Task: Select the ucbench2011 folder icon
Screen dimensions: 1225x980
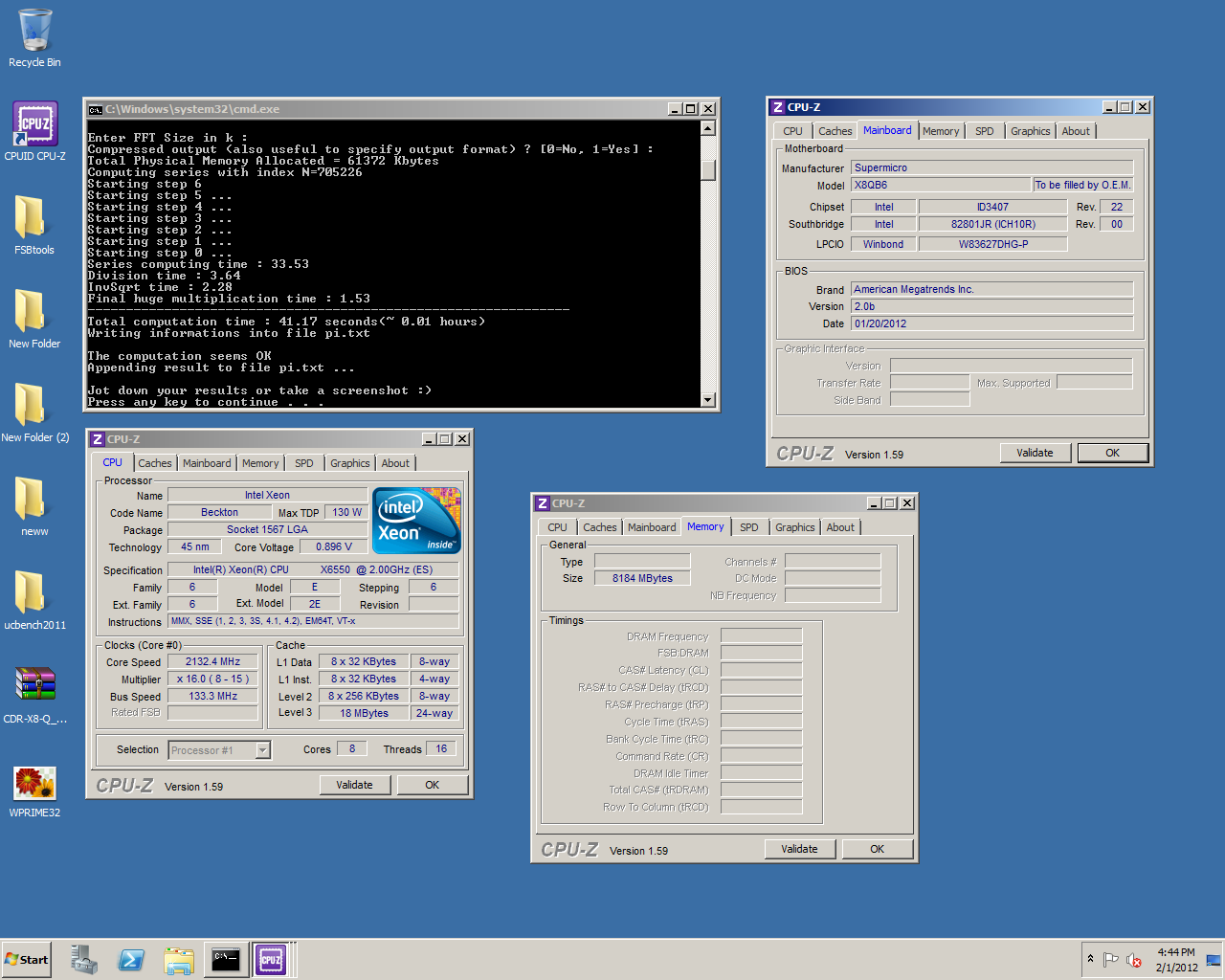Action: point(34,601)
